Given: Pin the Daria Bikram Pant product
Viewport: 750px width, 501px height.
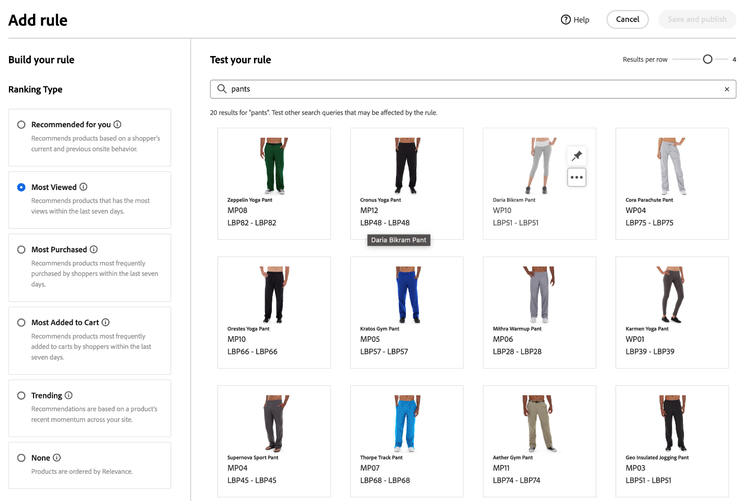Looking at the screenshot, I should [x=577, y=156].
